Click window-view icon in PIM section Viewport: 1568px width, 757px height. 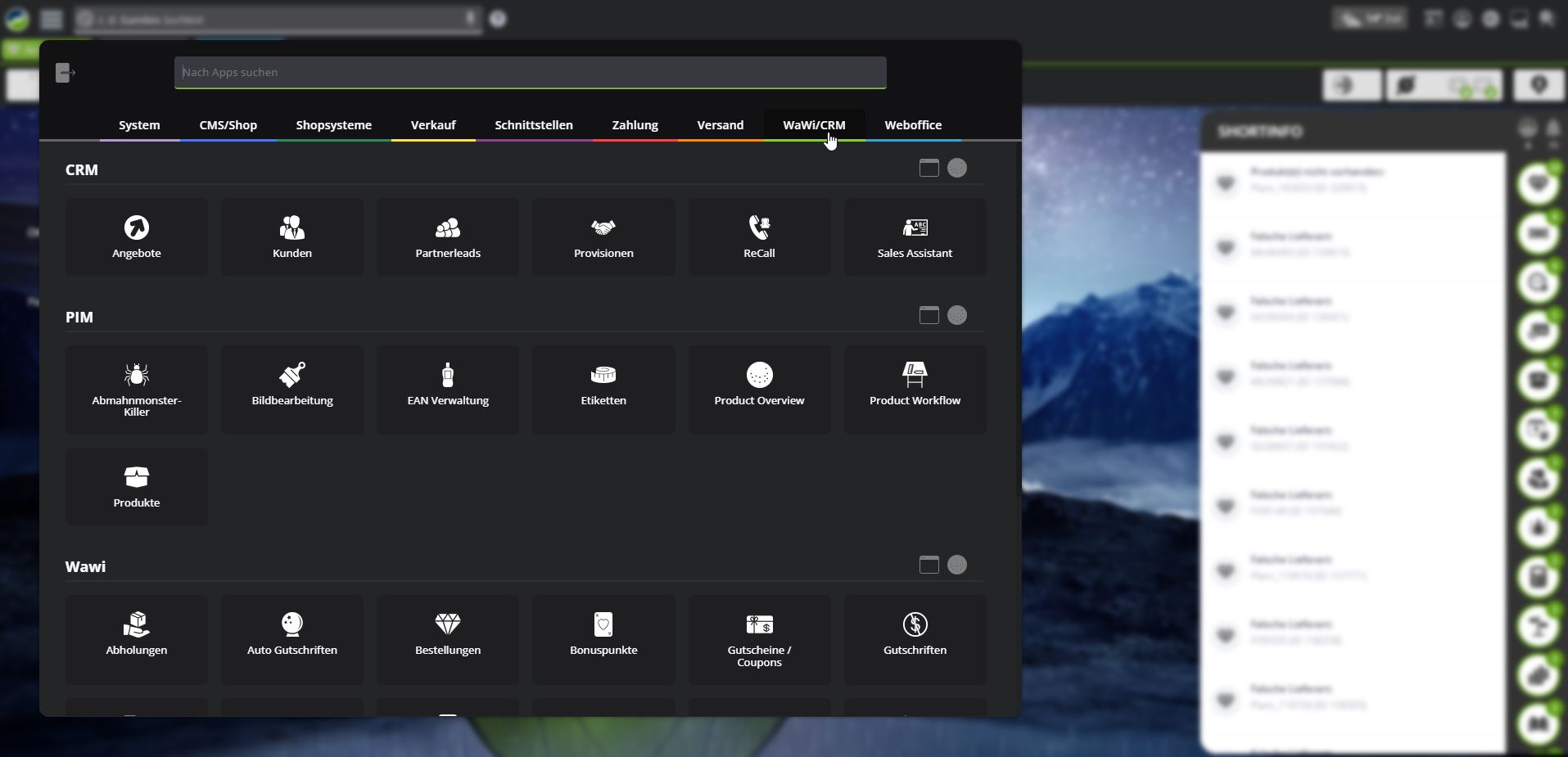[929, 315]
